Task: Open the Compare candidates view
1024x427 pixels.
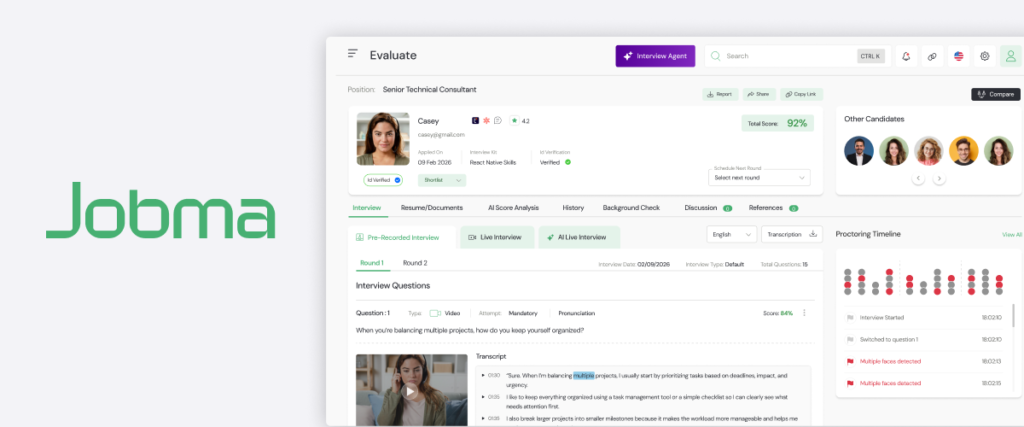Action: [995, 94]
